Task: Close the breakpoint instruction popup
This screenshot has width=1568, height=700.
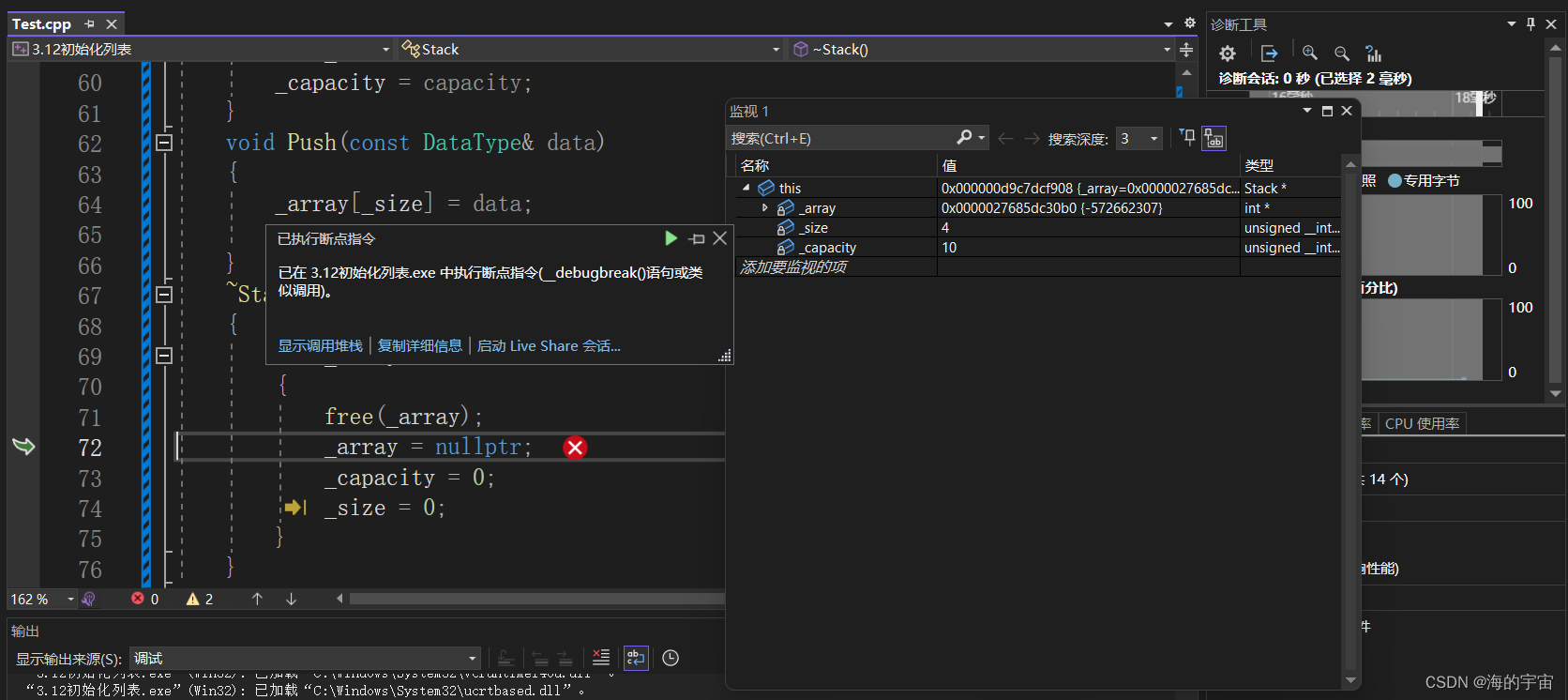Action: [720, 238]
